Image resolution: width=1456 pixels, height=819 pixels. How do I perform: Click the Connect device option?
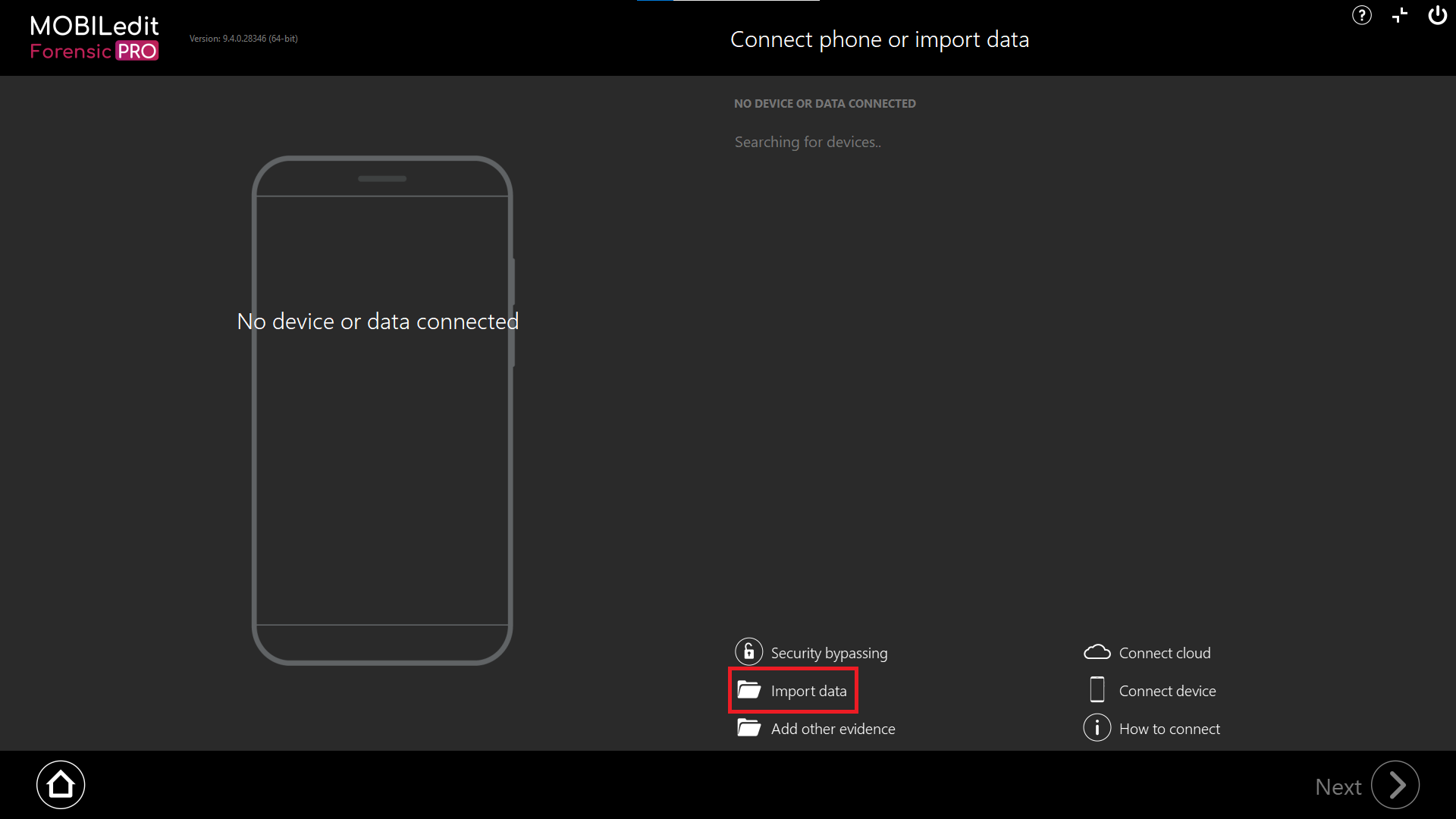(1167, 690)
